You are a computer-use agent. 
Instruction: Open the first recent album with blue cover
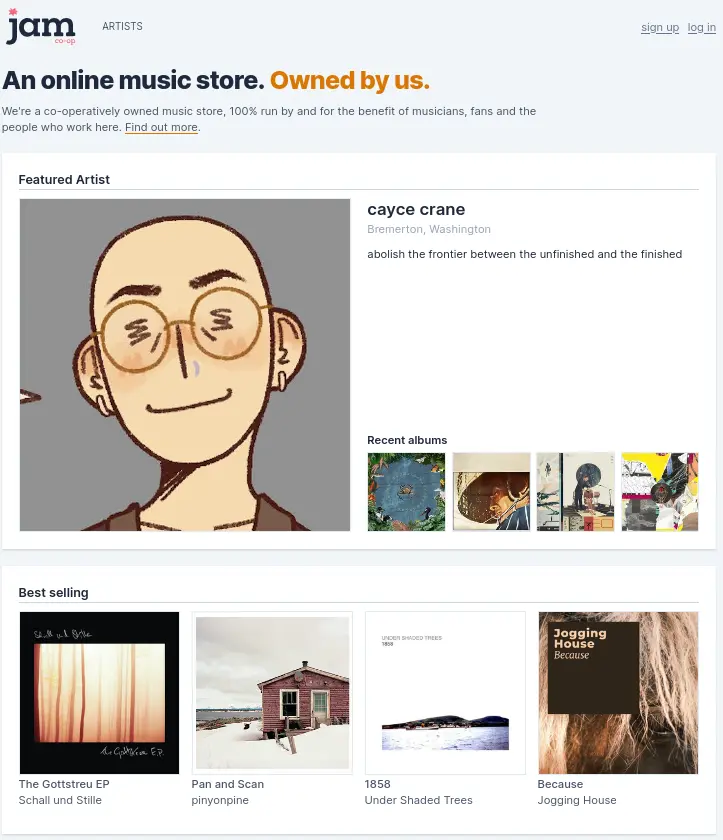(x=406, y=492)
